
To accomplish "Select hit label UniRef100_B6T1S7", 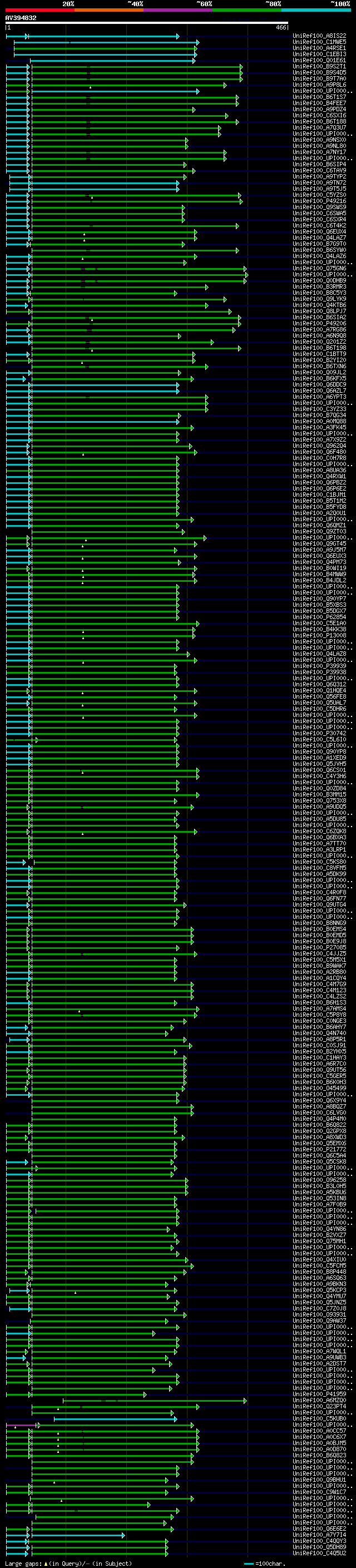I will (x=319, y=97).
